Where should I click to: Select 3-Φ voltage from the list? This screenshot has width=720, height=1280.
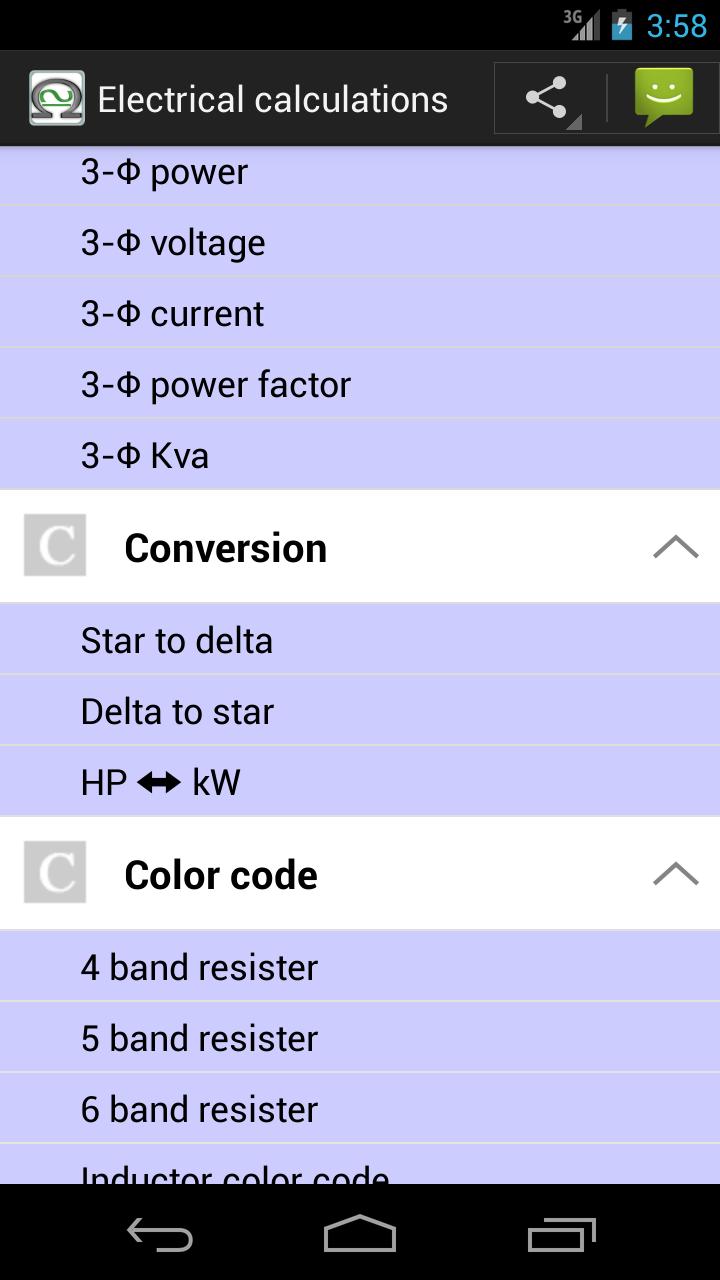pyautogui.click(x=360, y=243)
